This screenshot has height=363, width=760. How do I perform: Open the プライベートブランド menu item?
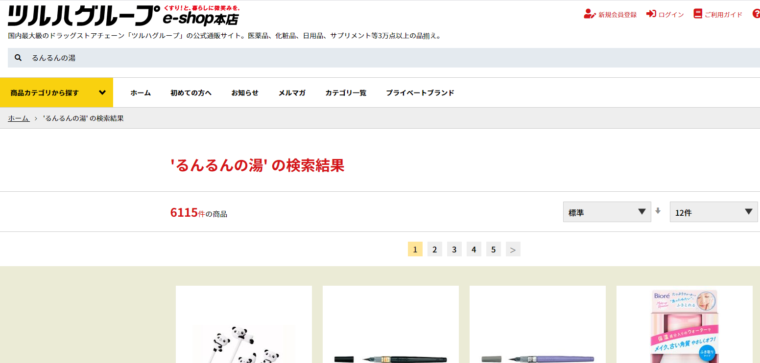tap(420, 93)
